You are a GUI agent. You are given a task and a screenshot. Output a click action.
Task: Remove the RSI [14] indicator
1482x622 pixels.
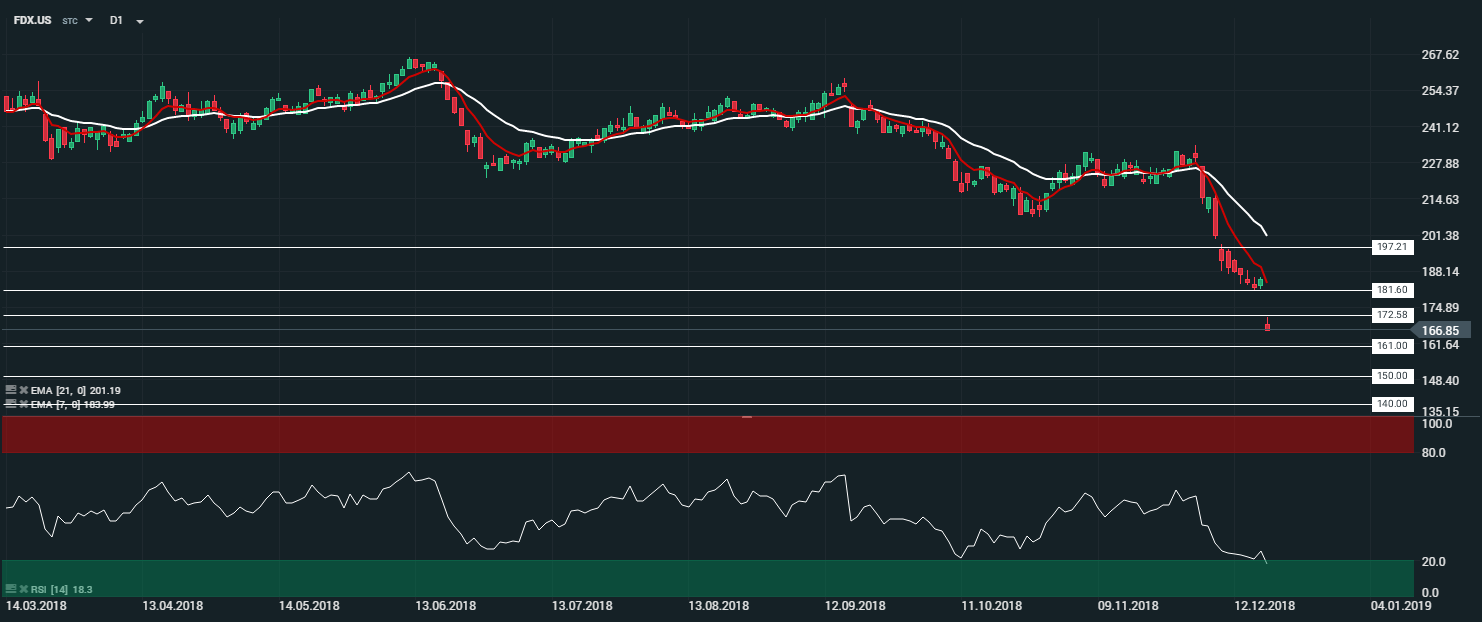(x=23, y=590)
